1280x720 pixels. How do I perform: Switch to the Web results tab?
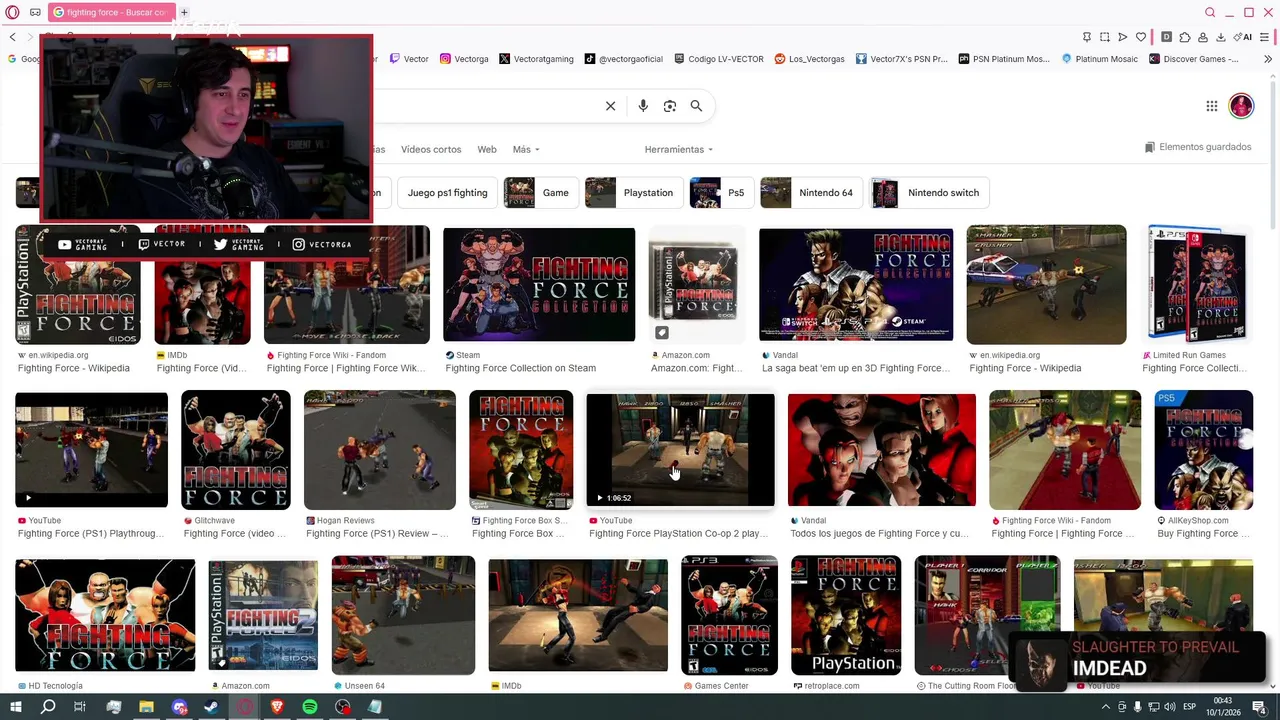487,150
